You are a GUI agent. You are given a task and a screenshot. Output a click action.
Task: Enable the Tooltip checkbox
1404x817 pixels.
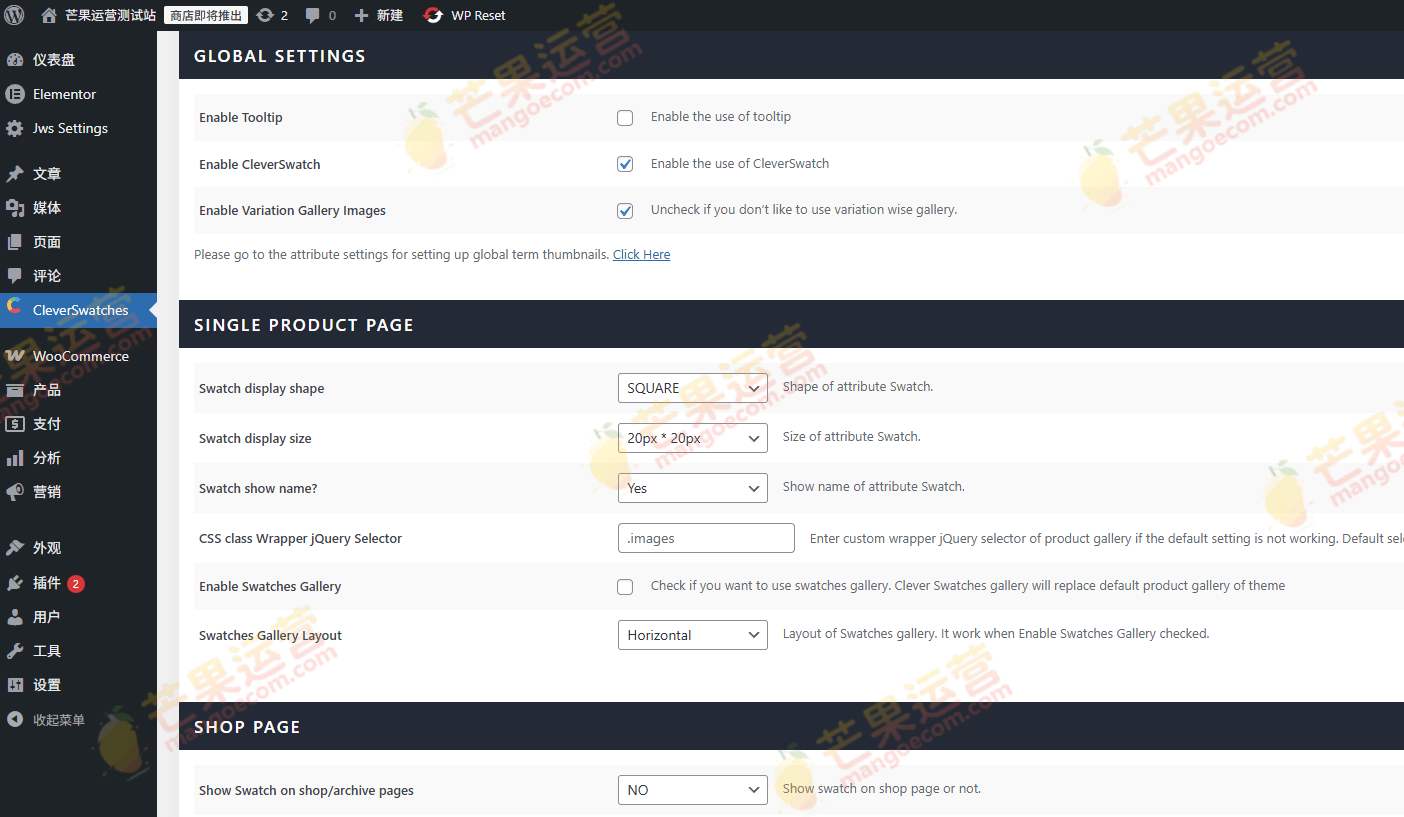click(x=625, y=118)
